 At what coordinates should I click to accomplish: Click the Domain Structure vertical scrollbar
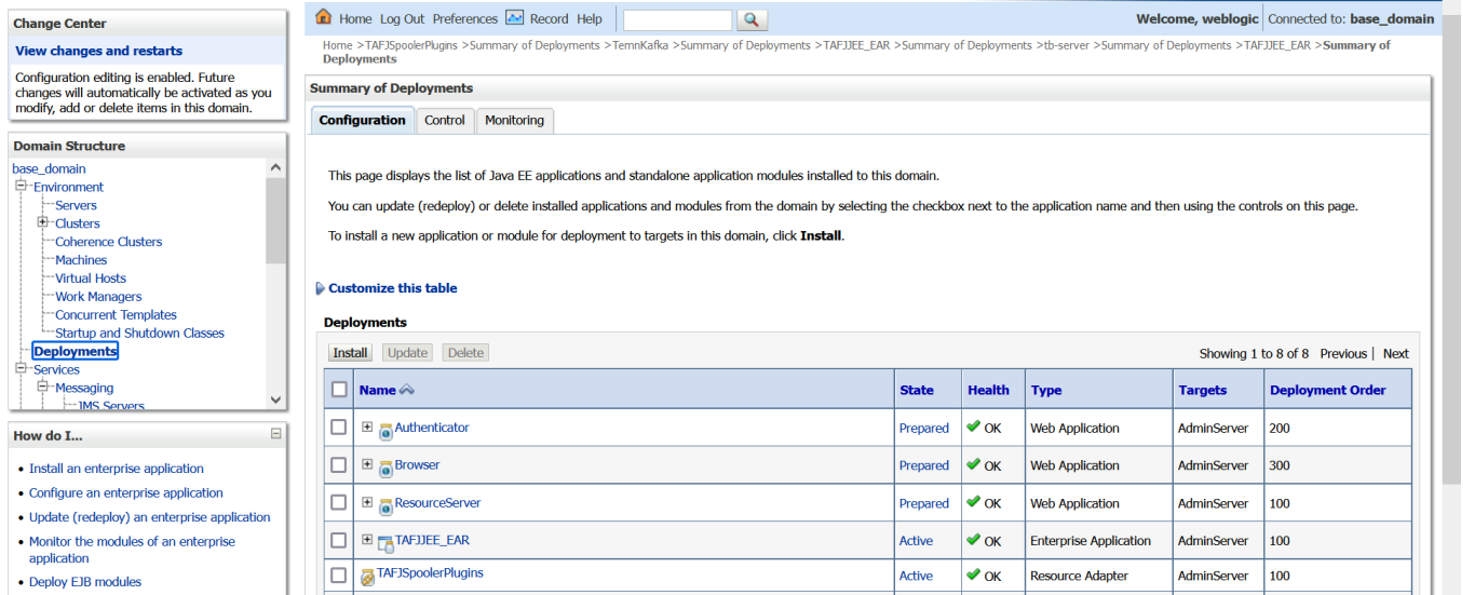(x=277, y=280)
